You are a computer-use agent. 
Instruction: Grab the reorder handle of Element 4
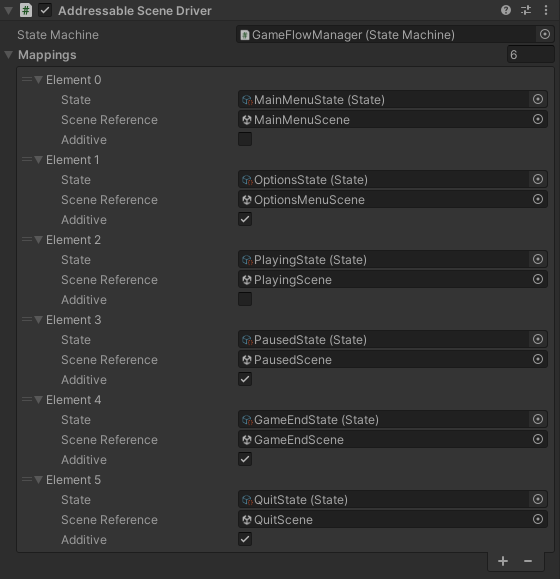(27, 400)
